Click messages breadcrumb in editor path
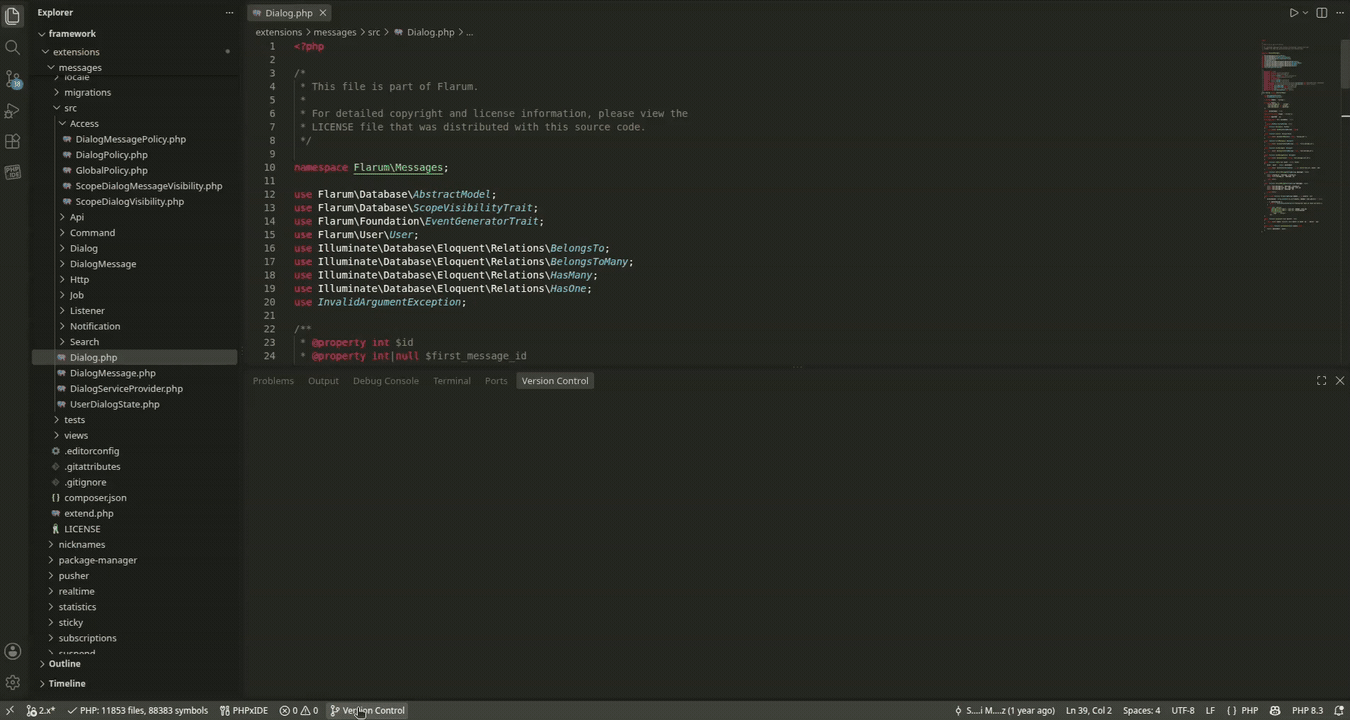This screenshot has width=1350, height=720. click(335, 32)
